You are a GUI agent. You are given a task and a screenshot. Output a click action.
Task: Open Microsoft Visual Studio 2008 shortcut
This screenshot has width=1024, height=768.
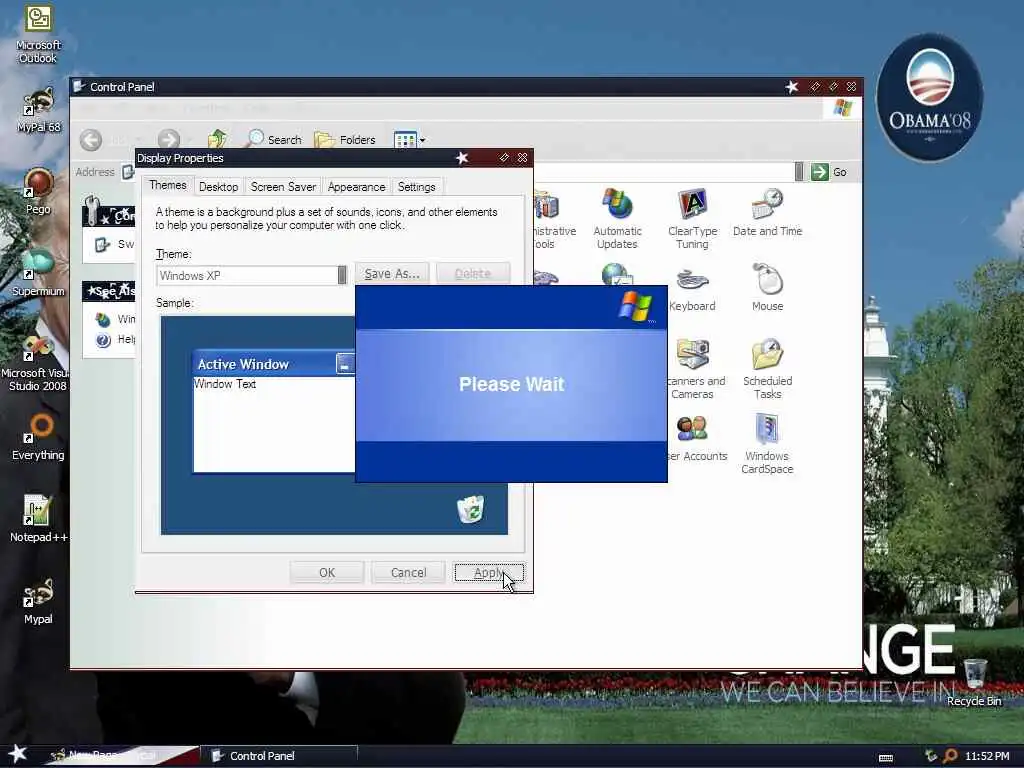(x=34, y=362)
